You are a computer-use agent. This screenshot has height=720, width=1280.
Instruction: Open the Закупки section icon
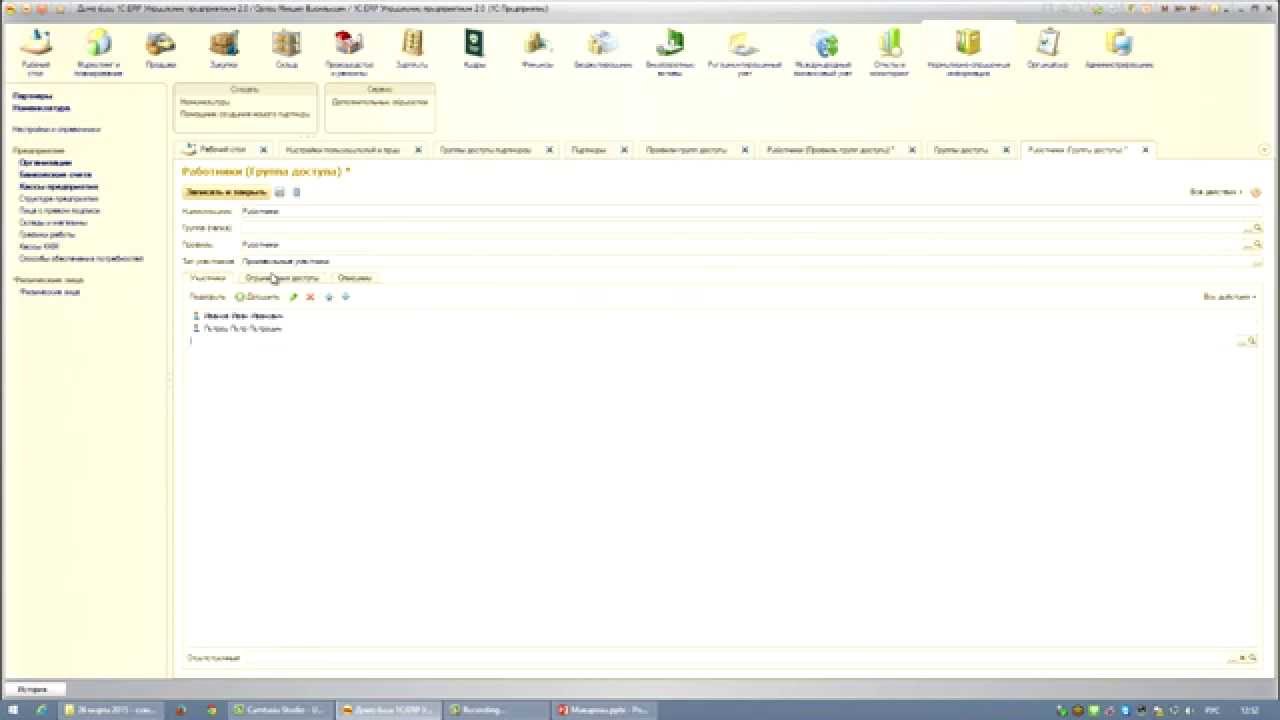point(224,48)
